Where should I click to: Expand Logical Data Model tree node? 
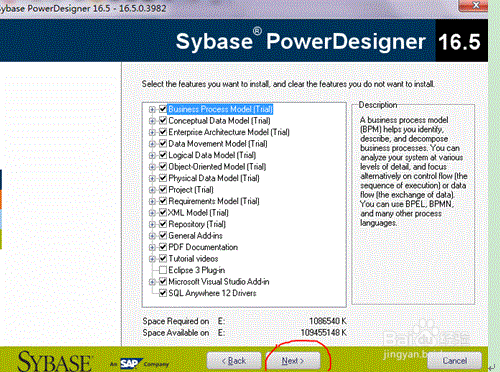[152, 155]
